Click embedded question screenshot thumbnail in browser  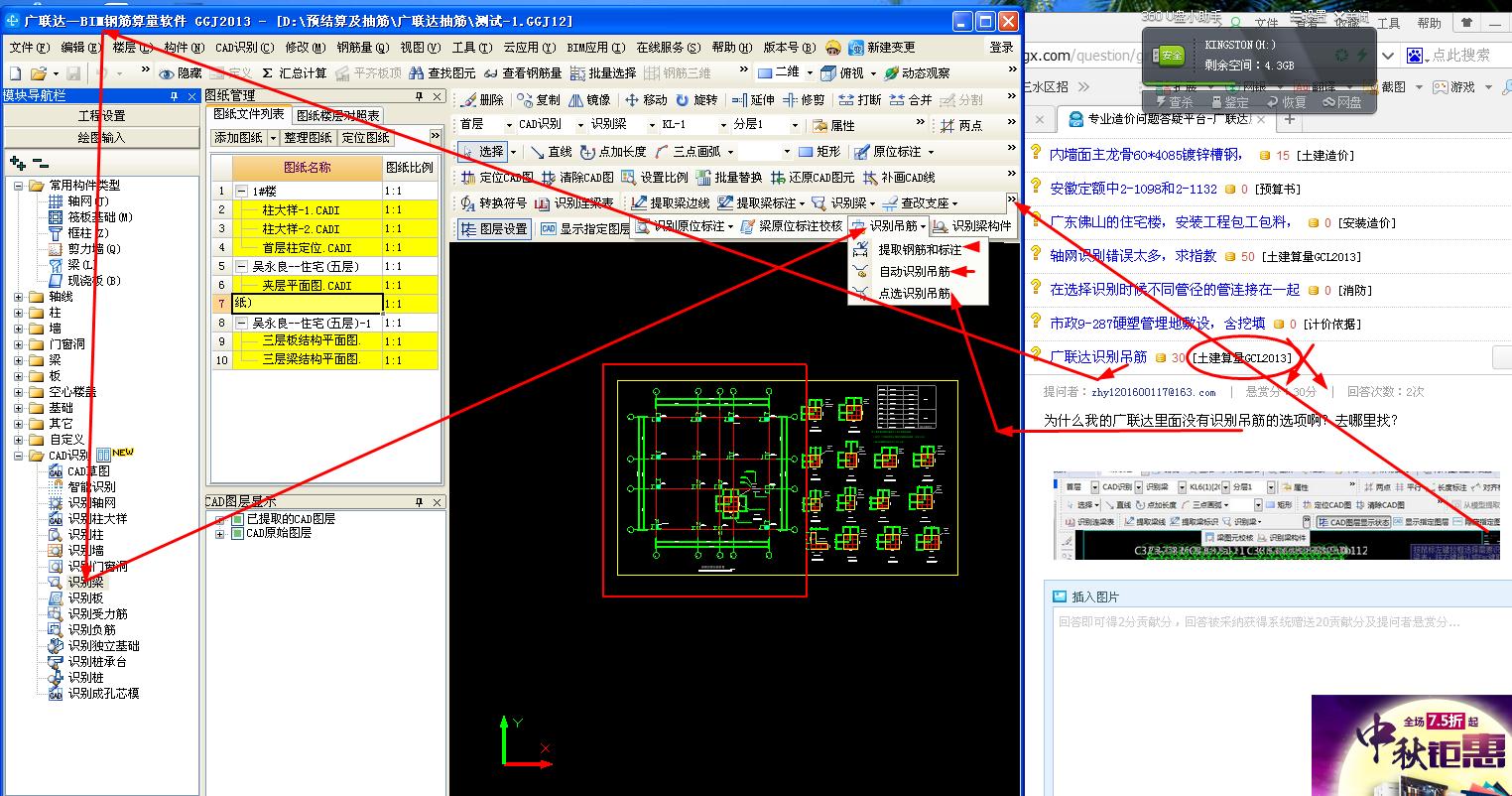tap(1276, 514)
